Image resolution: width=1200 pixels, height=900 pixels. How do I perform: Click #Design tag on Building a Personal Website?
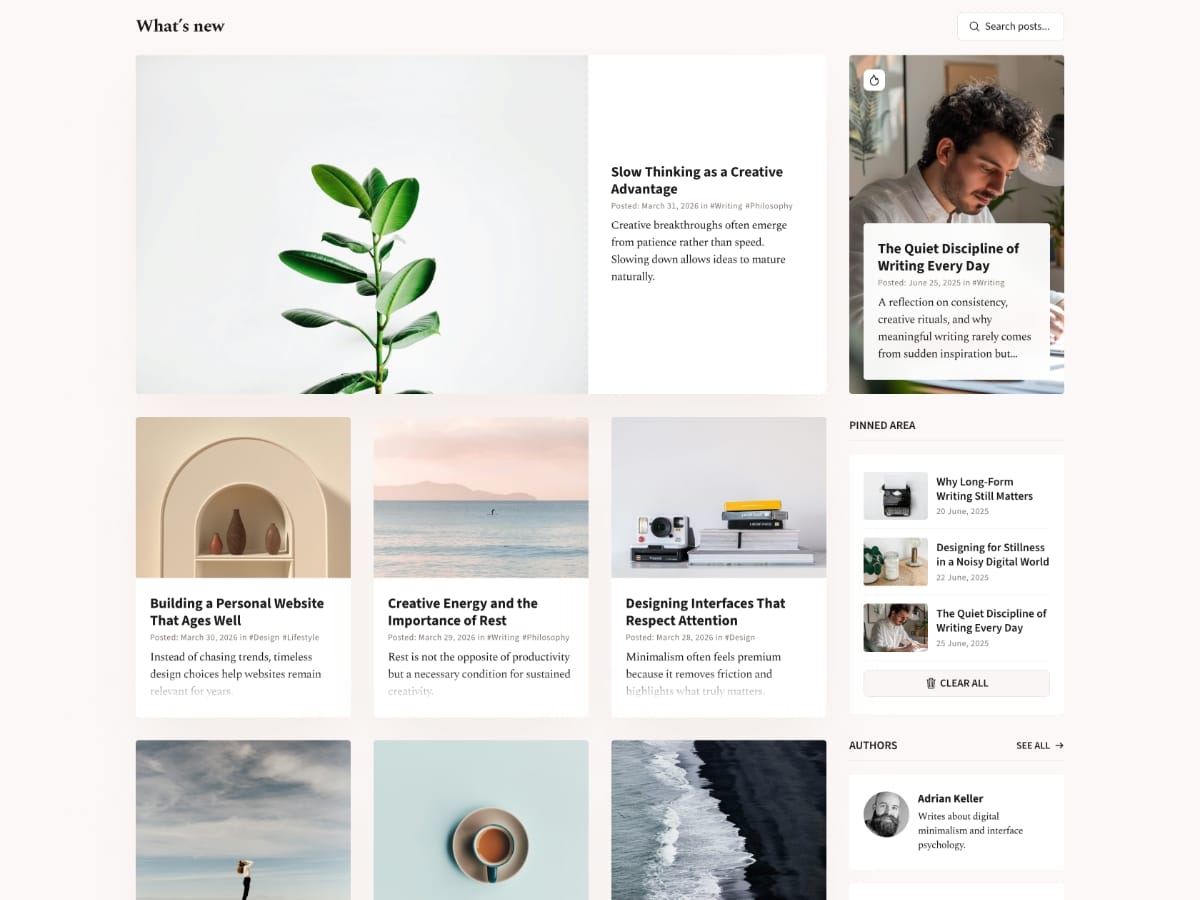click(264, 637)
